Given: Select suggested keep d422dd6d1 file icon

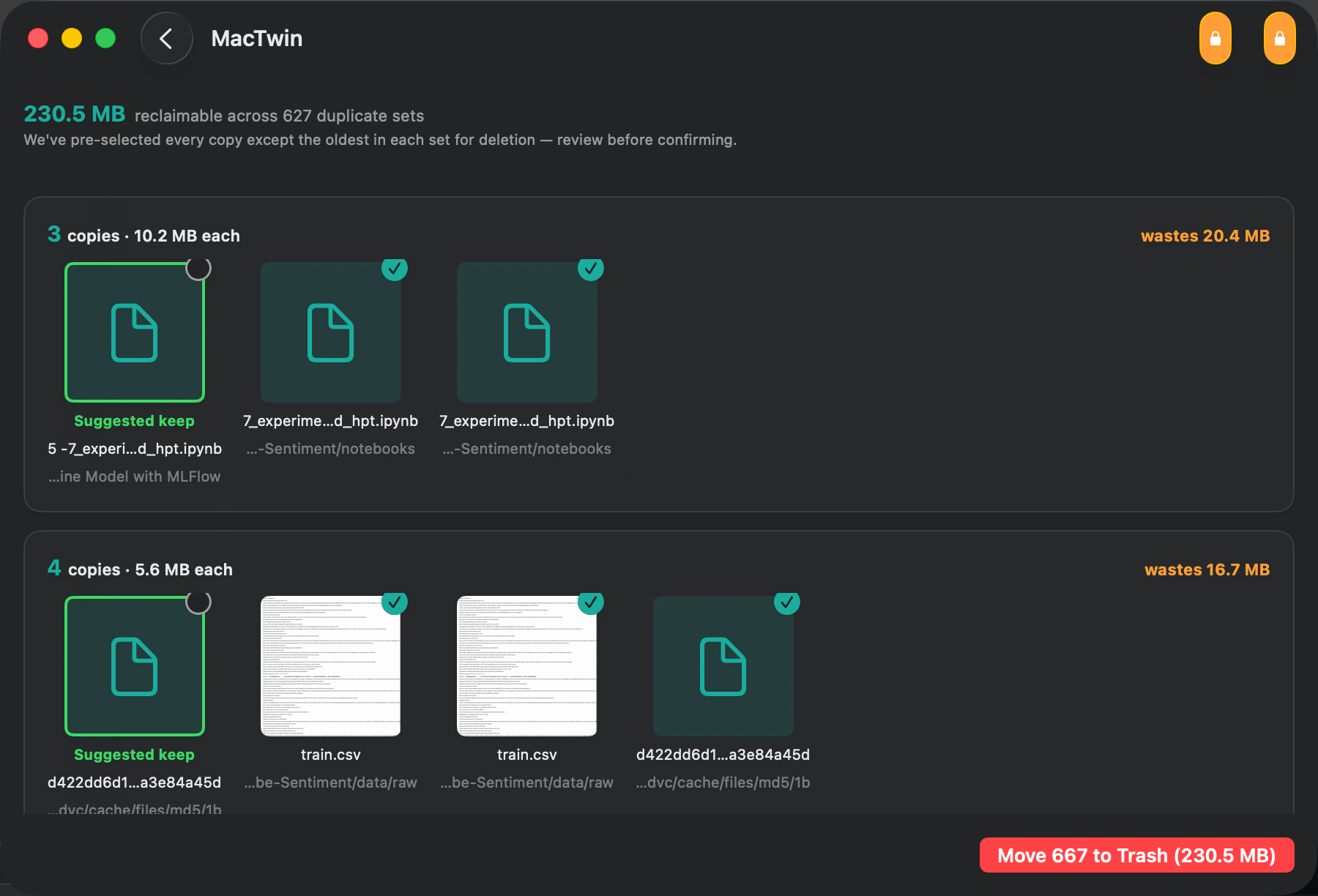Looking at the screenshot, I should click(135, 666).
